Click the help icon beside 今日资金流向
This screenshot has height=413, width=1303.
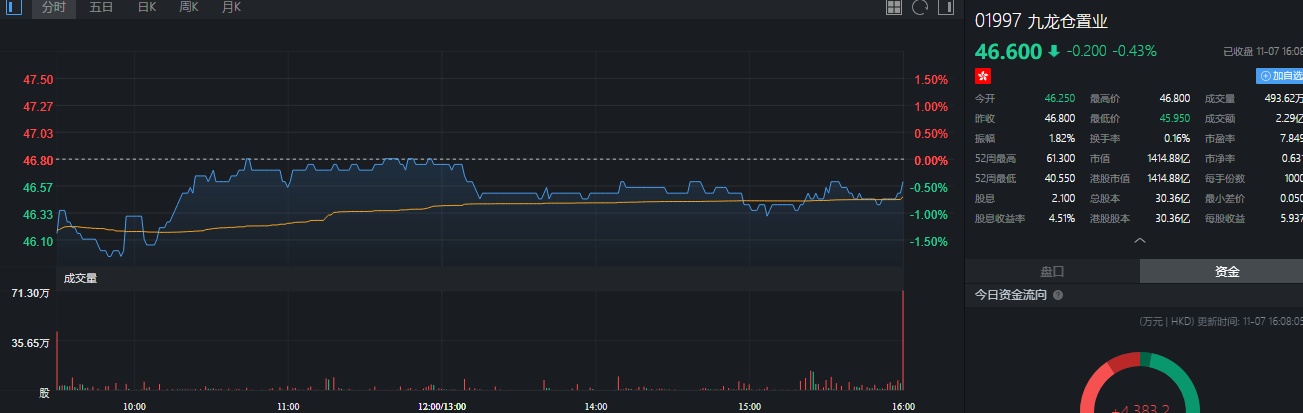click(x=1058, y=296)
